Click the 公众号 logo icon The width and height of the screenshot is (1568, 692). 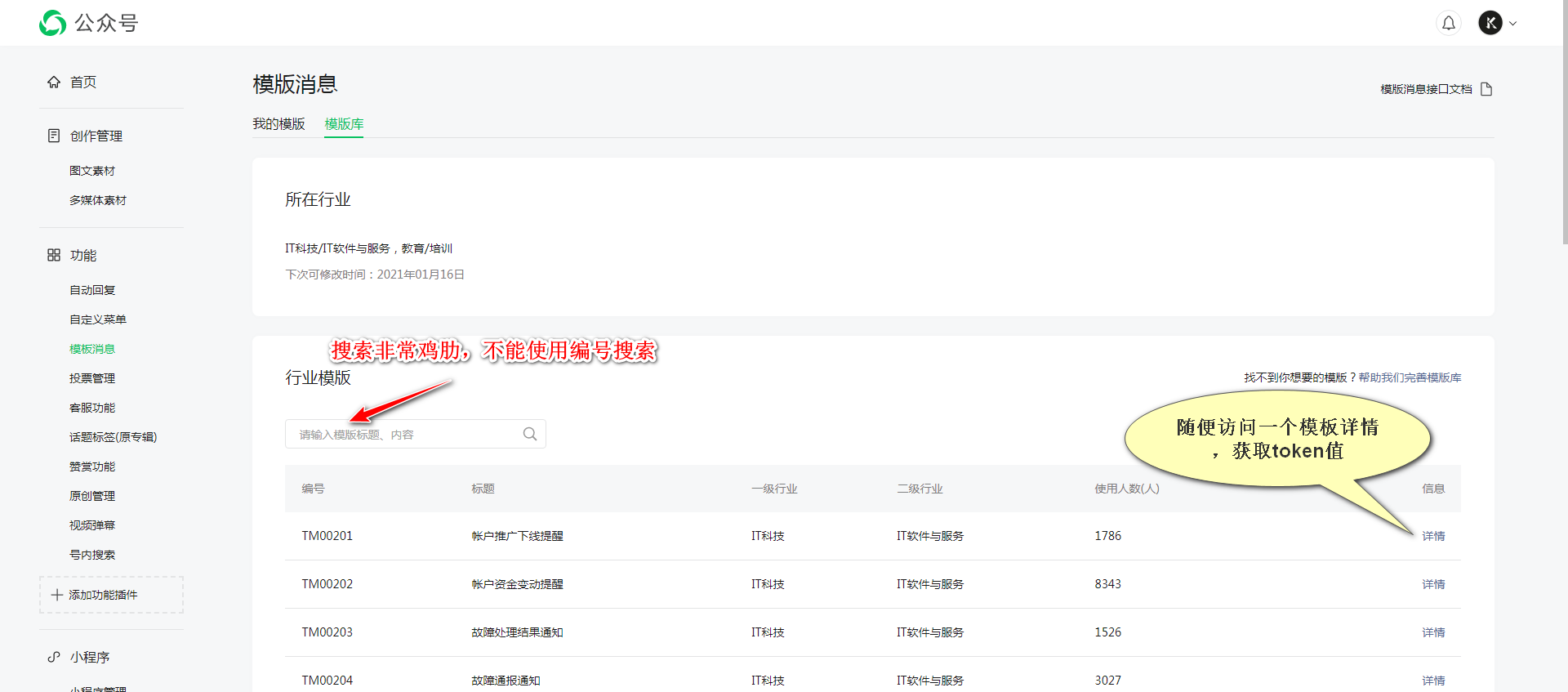click(53, 23)
